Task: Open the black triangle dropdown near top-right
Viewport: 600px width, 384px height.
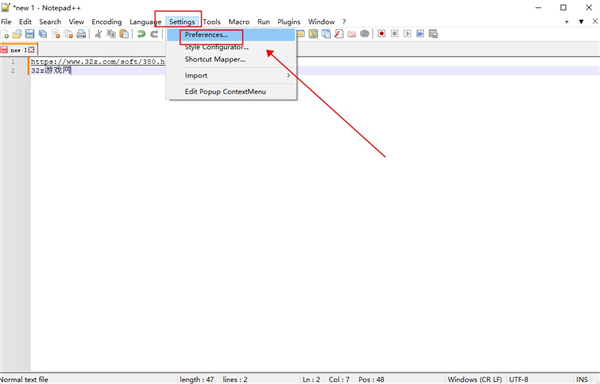Action: (581, 22)
